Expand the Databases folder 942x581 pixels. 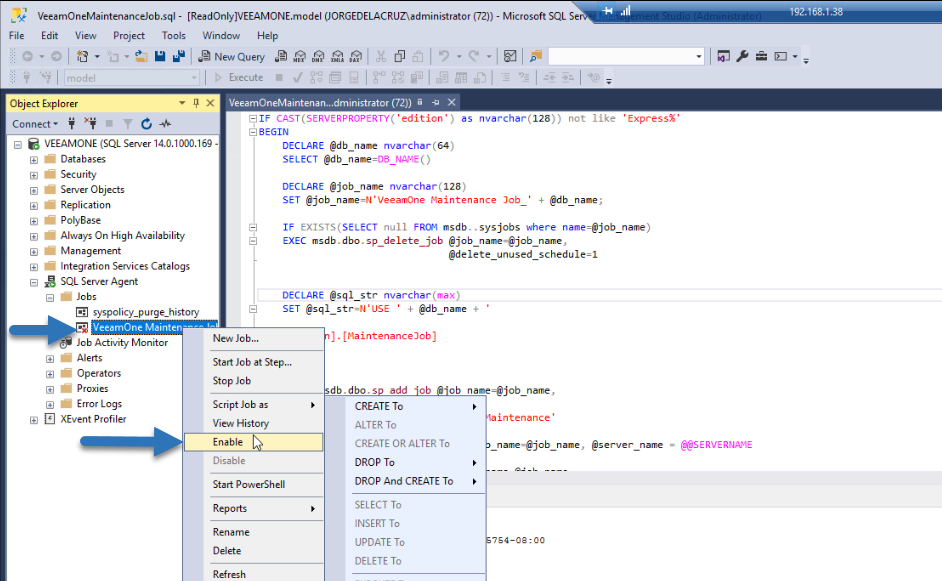point(34,159)
